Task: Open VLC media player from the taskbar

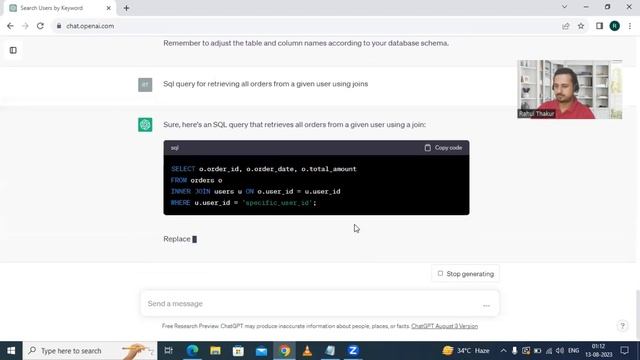Action: click(x=307, y=351)
